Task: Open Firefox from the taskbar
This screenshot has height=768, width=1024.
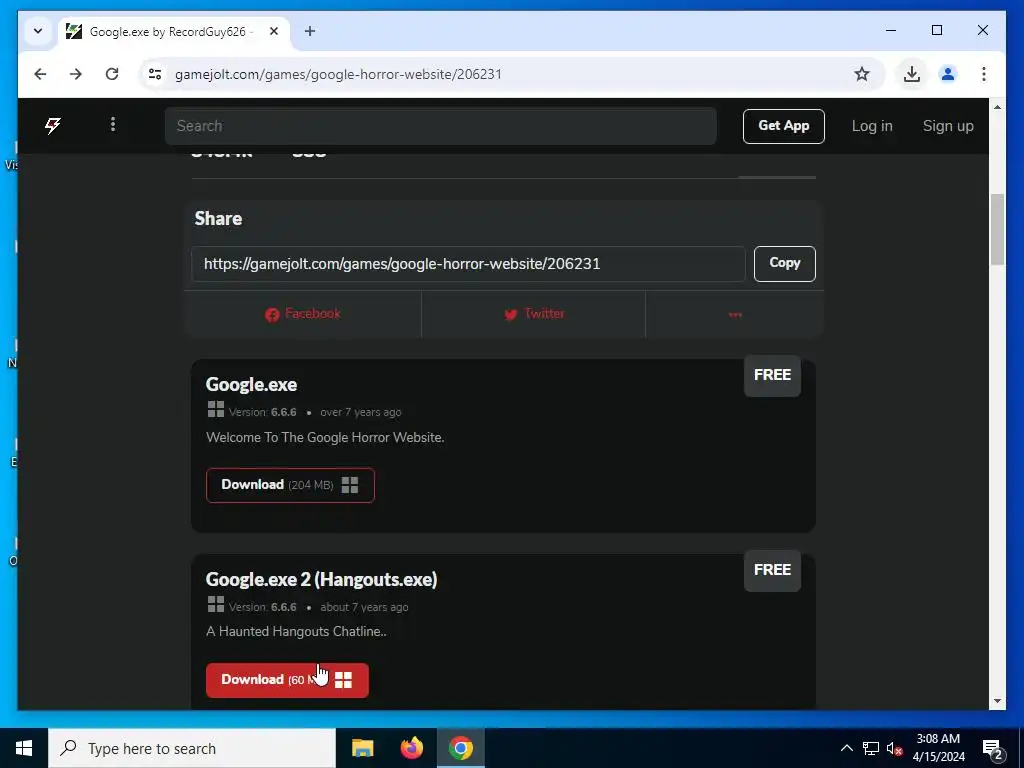Action: (x=411, y=748)
